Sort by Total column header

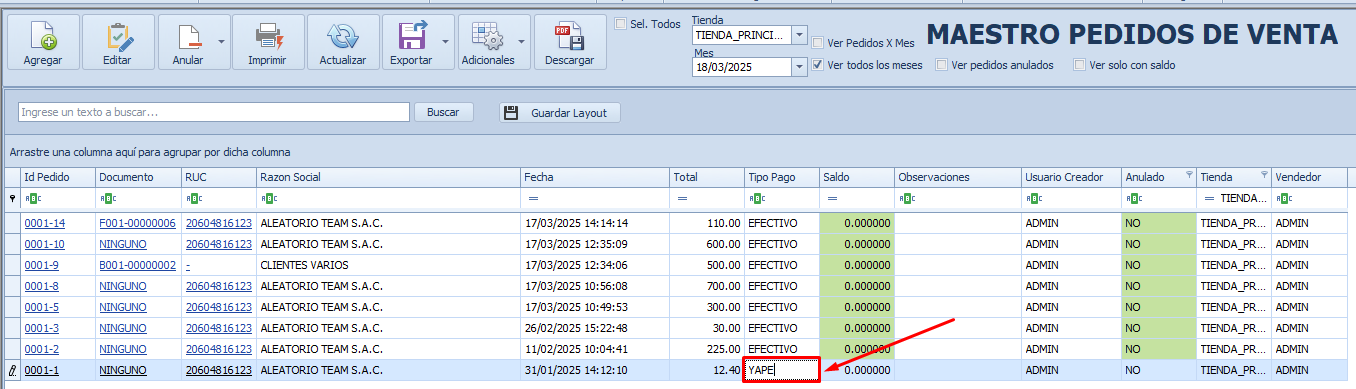point(707,177)
